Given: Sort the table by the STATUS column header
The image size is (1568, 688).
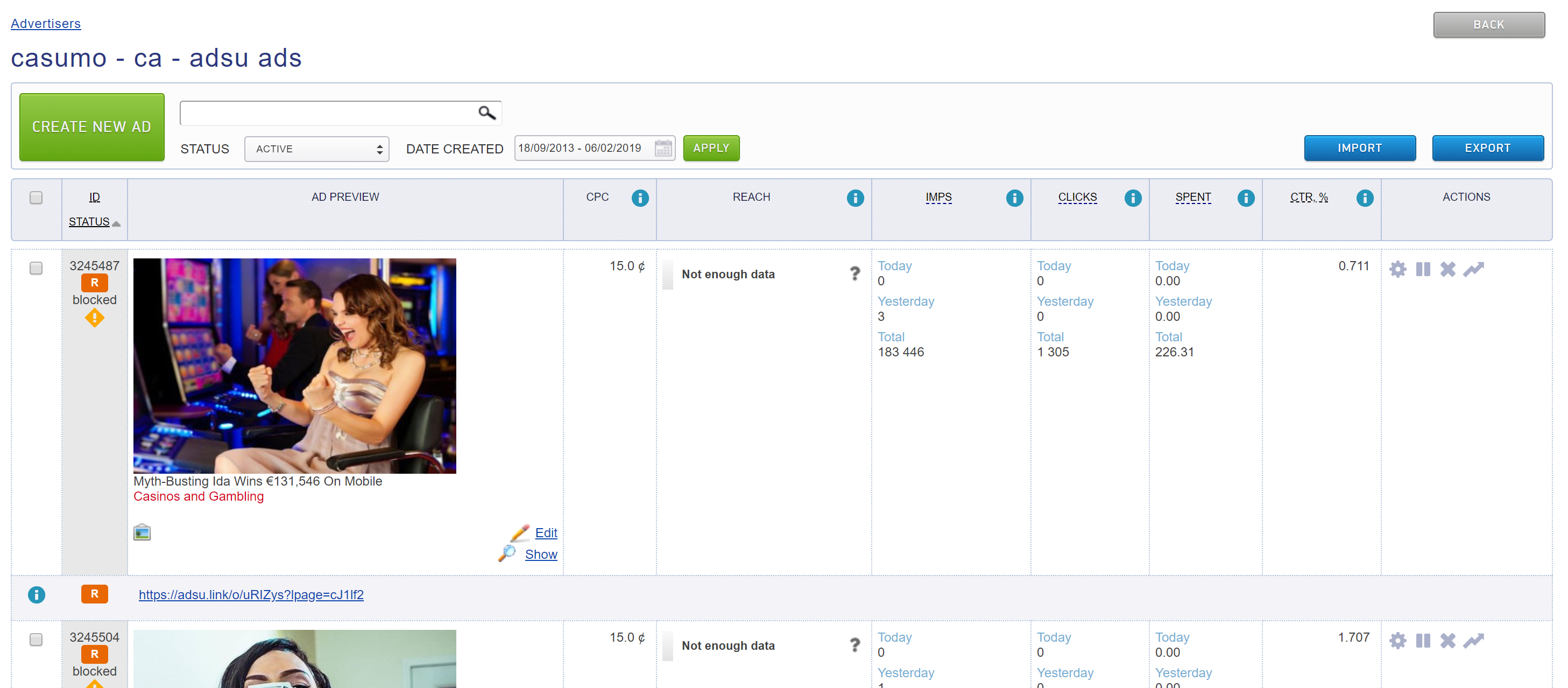Looking at the screenshot, I should [89, 222].
